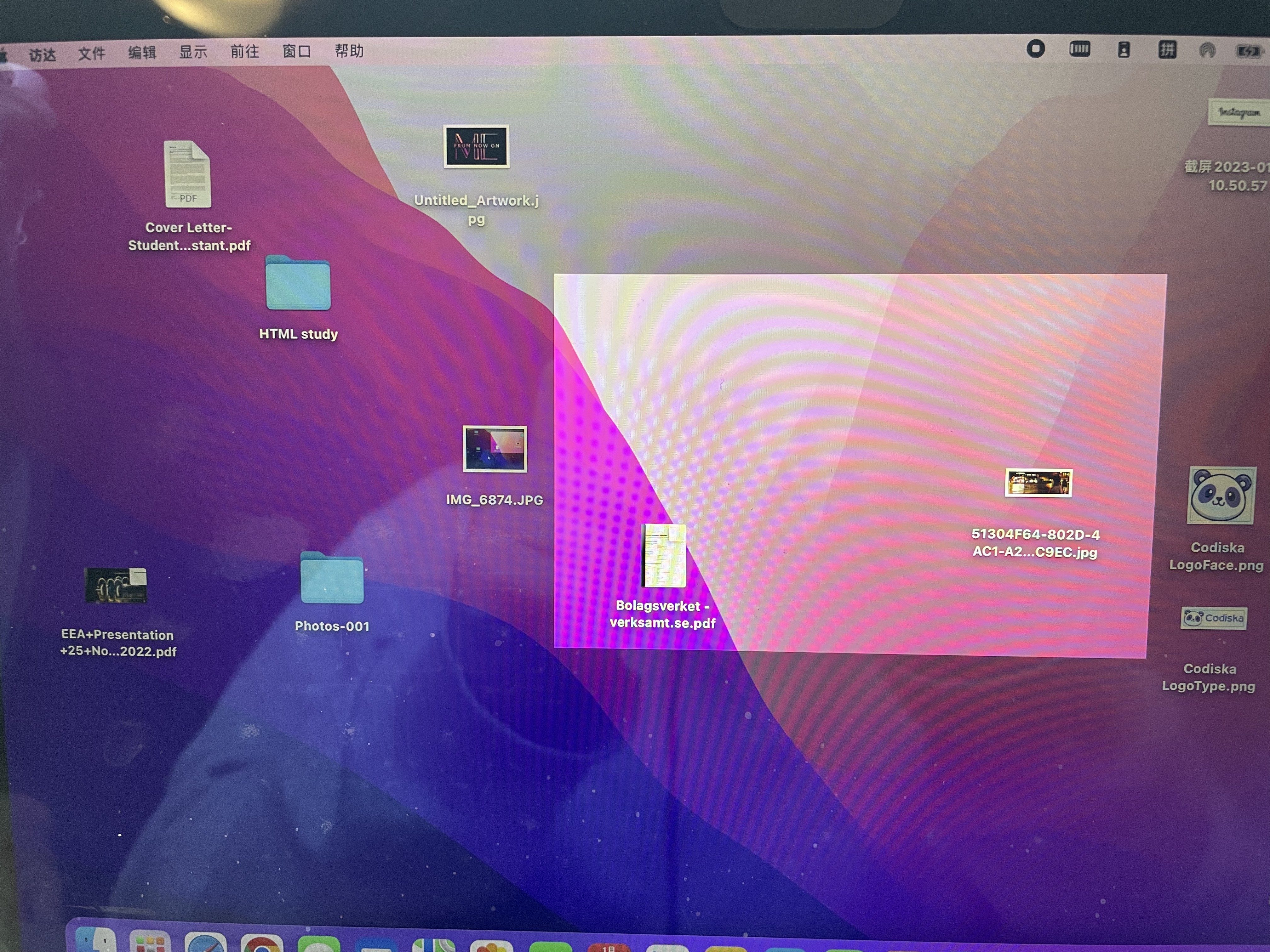Image resolution: width=1270 pixels, height=952 pixels.
Task: Click the 帮助 menu item
Action: (x=349, y=51)
